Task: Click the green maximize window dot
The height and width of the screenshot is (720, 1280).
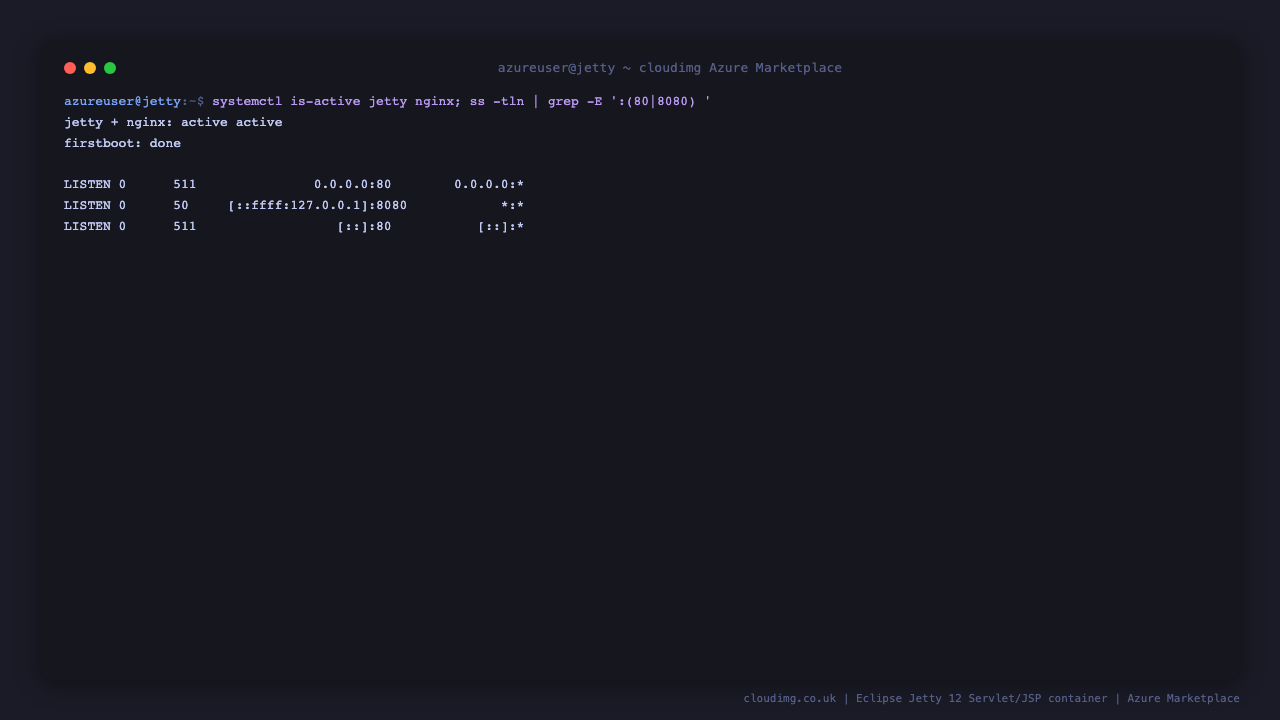Action: pyautogui.click(x=110, y=68)
